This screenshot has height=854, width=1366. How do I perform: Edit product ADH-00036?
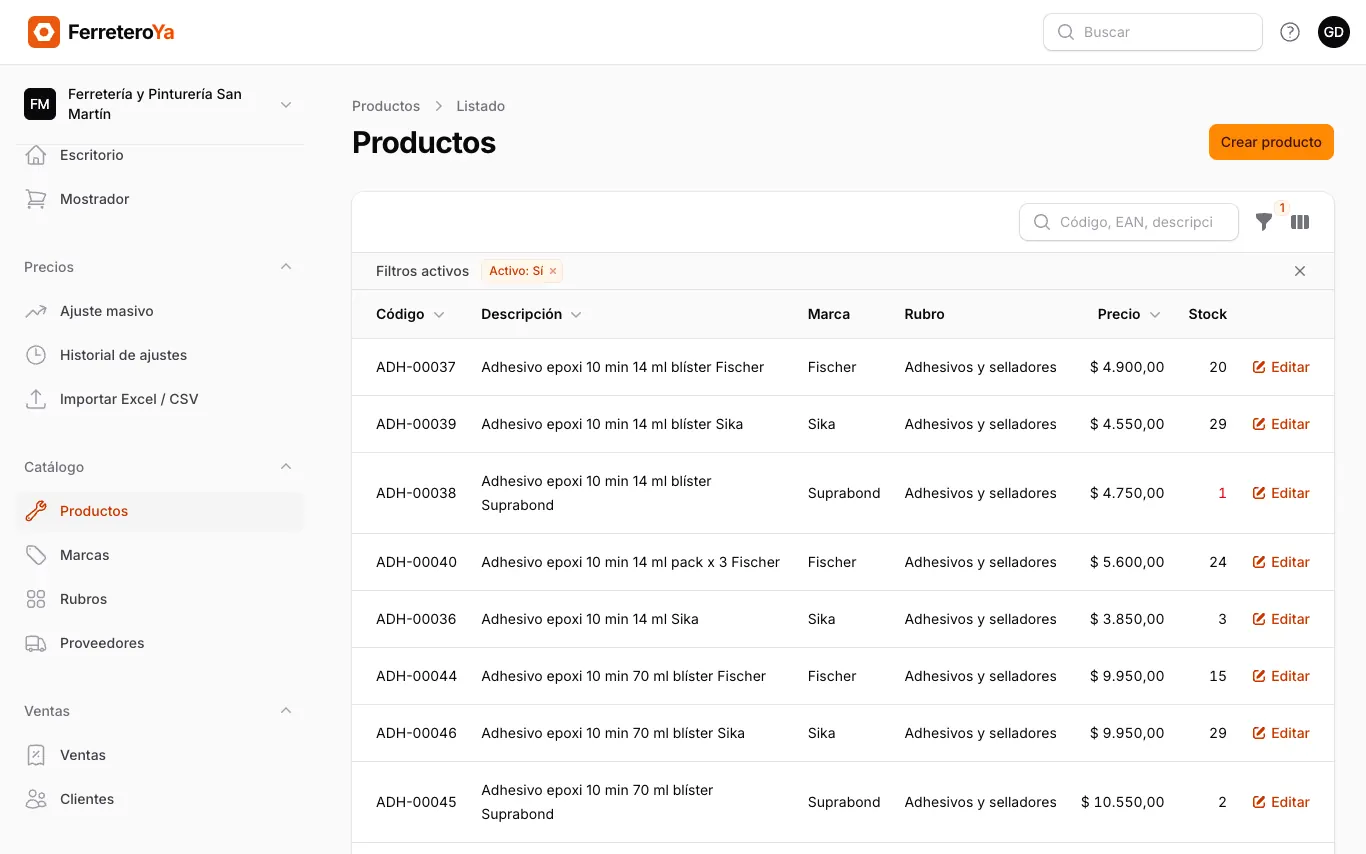(x=1281, y=619)
